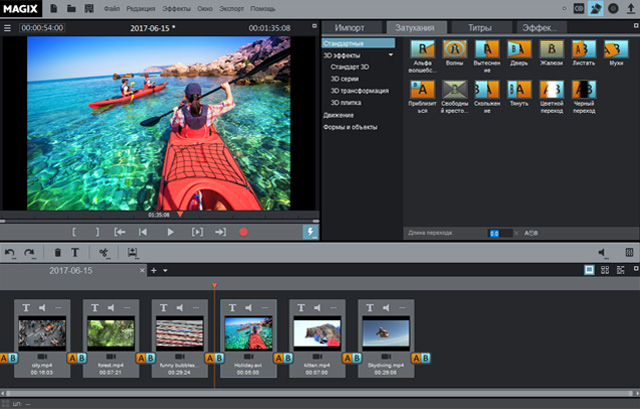Image resolution: width=640 pixels, height=409 pixels.
Task: Click the preview scrubber position marker
Action: tap(180, 214)
